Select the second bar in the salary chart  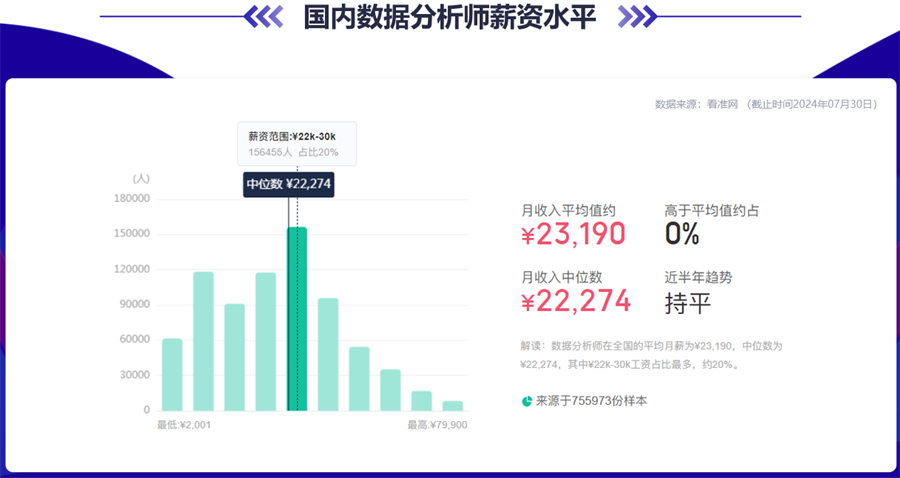pyautogui.click(x=203, y=340)
